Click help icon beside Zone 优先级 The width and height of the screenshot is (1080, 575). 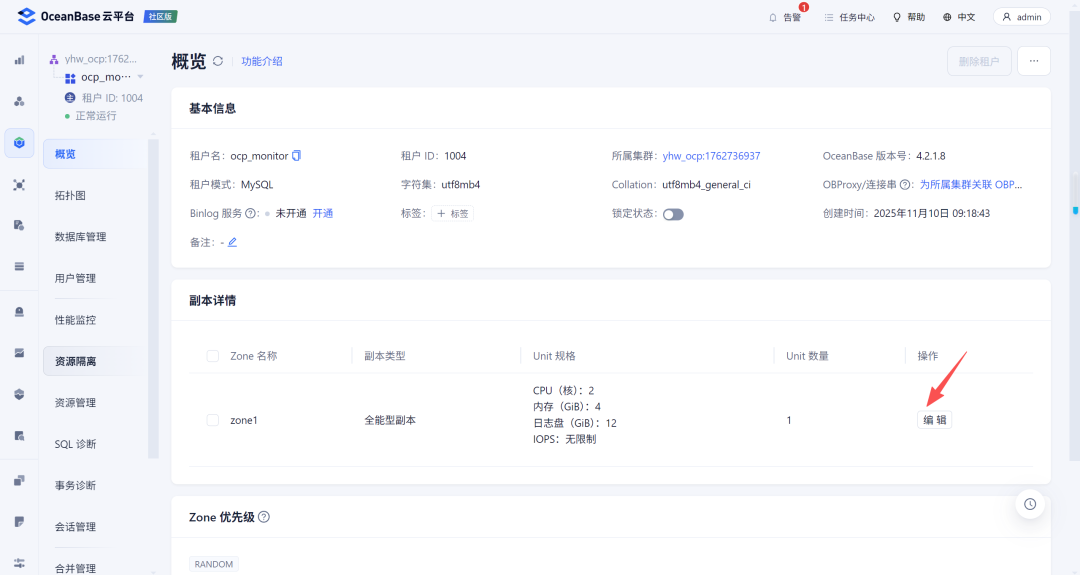coord(264,516)
